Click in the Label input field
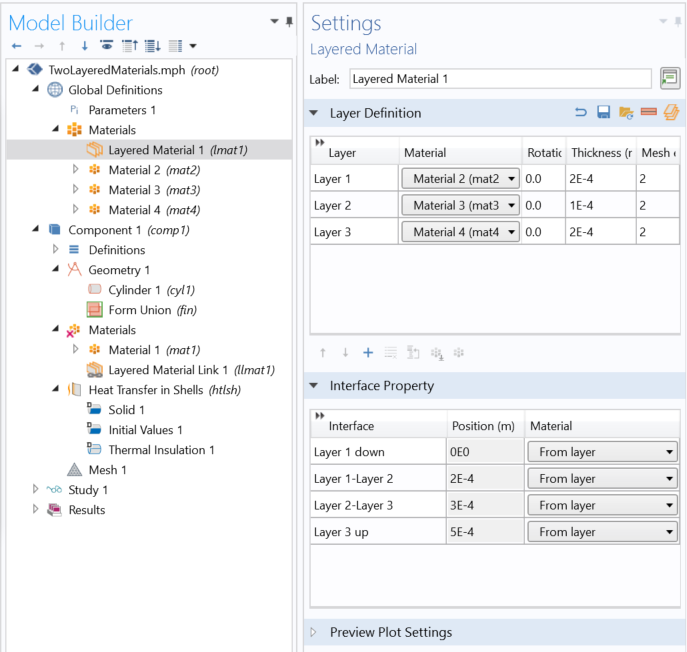The height and width of the screenshot is (652, 687). coord(500,79)
